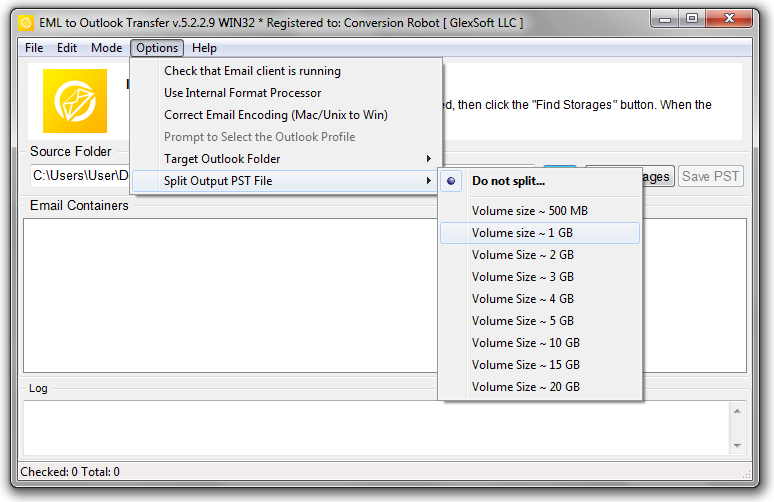Select Volume Size ~ 10 GB

pyautogui.click(x=540, y=343)
